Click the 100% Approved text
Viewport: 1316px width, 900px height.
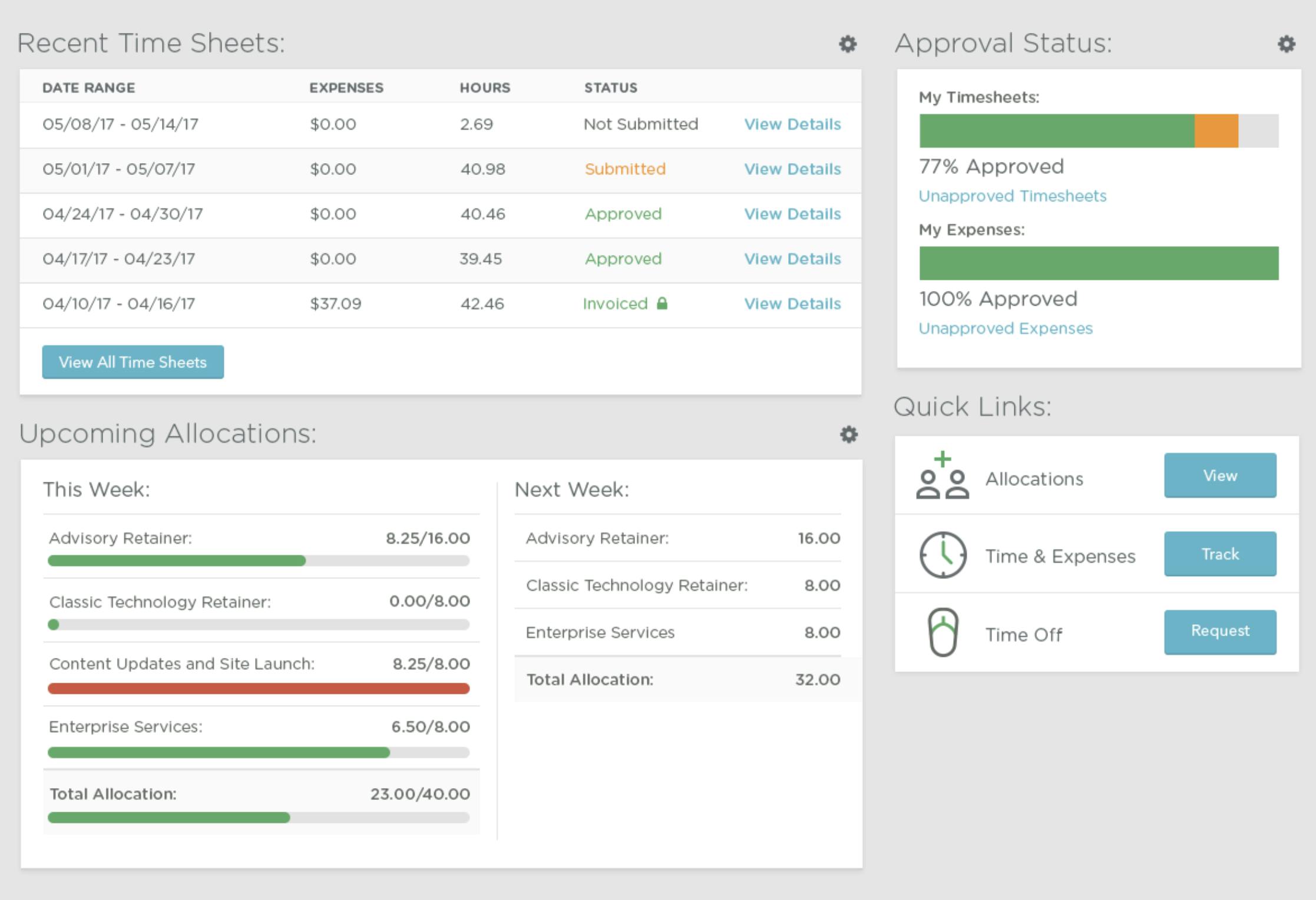(x=998, y=299)
